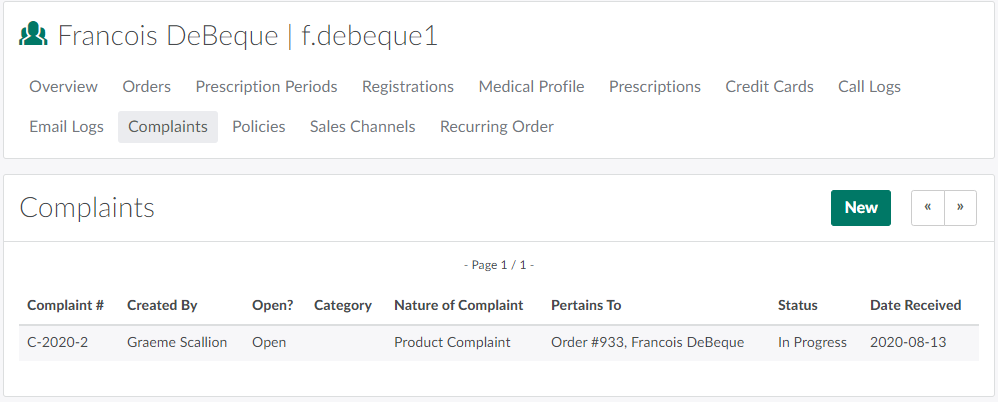Click the Date Received column header
This screenshot has width=998, height=402.
(x=915, y=306)
